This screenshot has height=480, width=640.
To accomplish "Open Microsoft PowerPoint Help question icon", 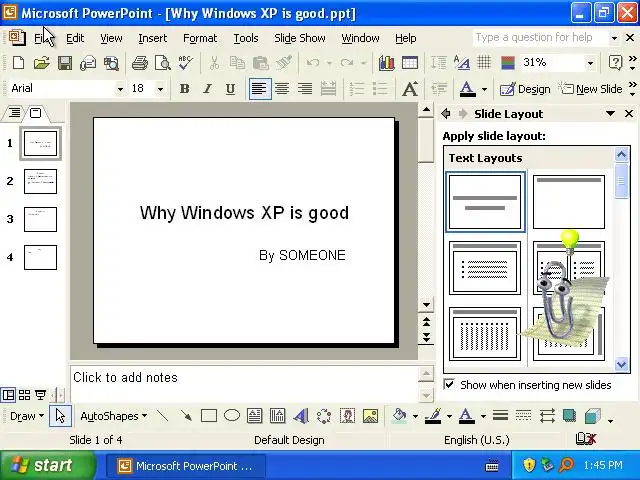I will click(615, 63).
